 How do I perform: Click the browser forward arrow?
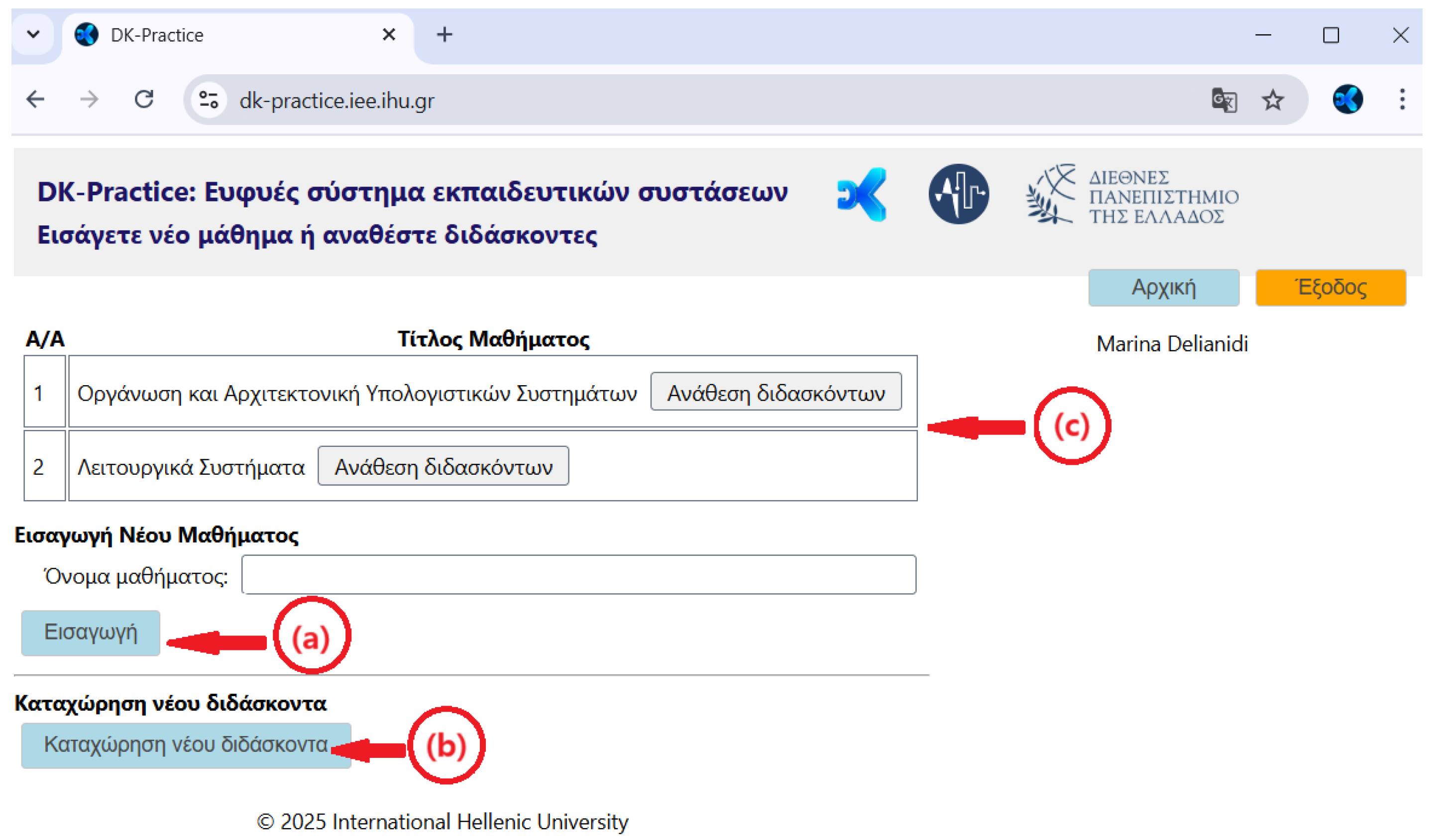point(89,100)
